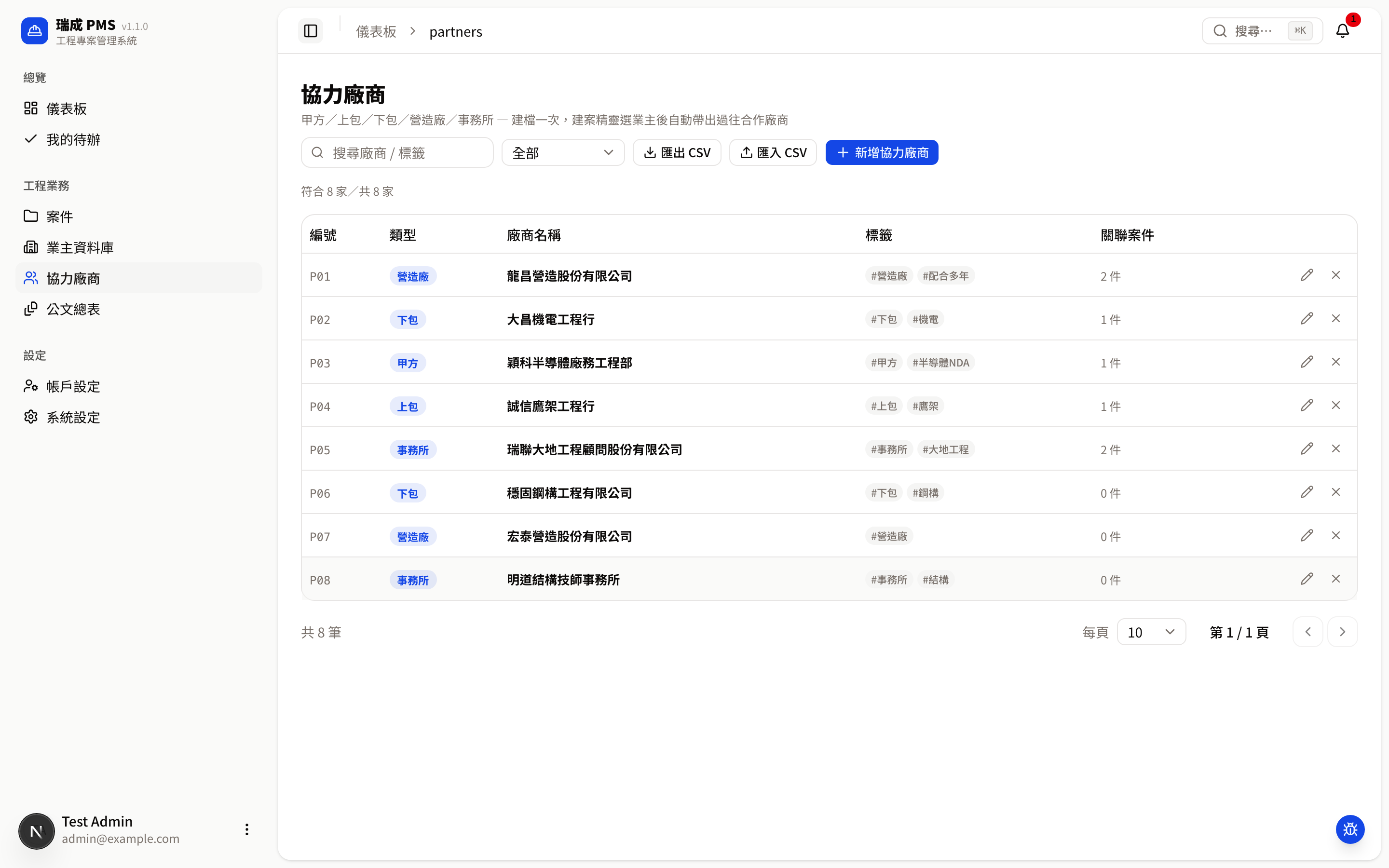Image resolution: width=1389 pixels, height=868 pixels.
Task: Click the 甲方 type badge in P03
Action: point(408,364)
